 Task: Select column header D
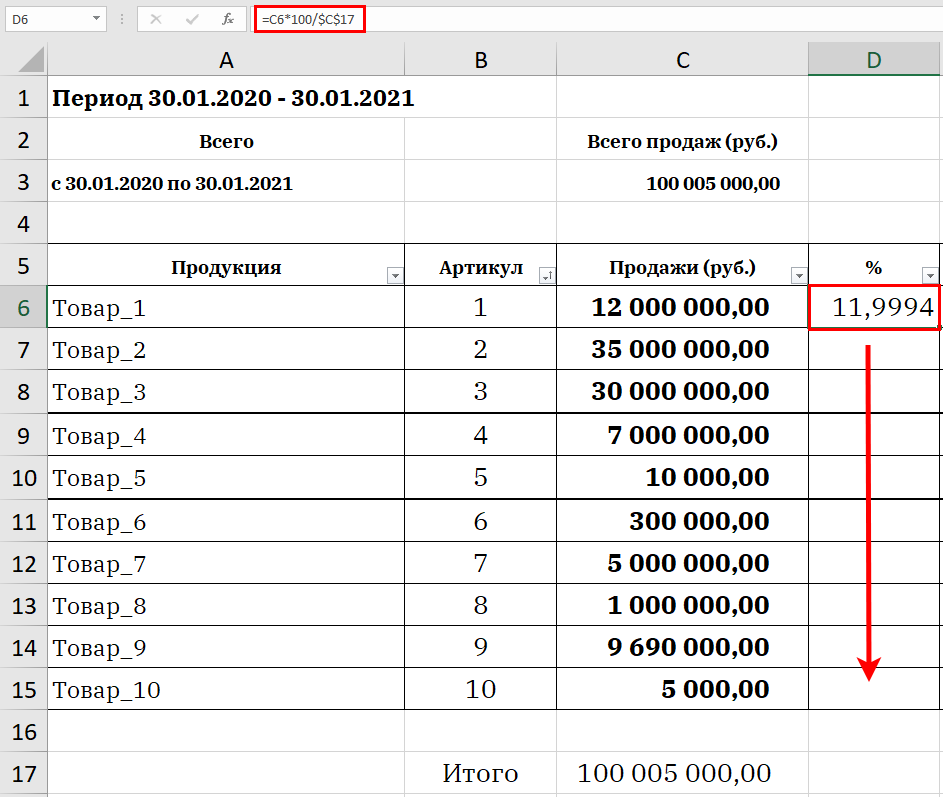click(x=874, y=60)
